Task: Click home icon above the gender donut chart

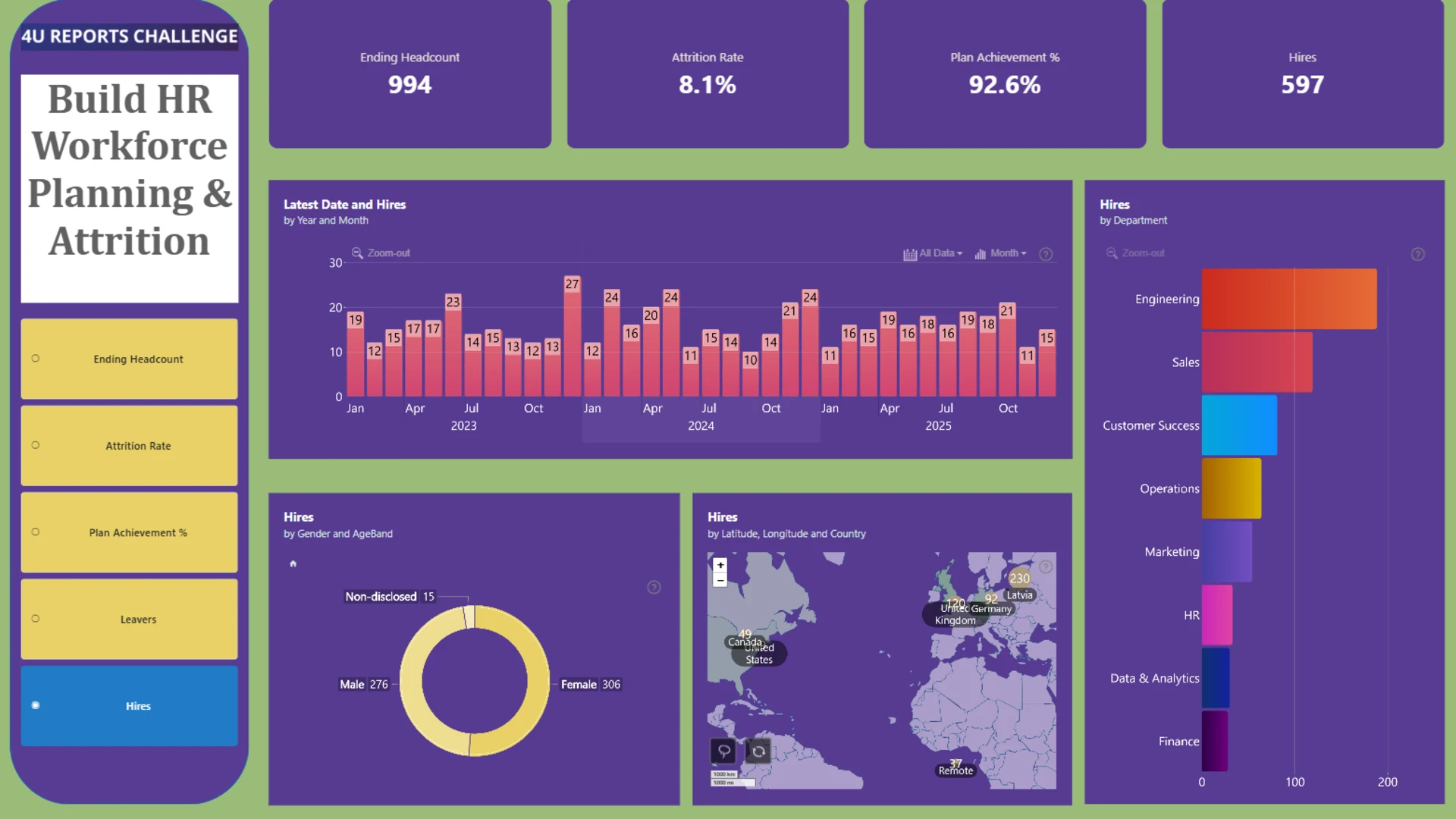Action: [x=293, y=563]
